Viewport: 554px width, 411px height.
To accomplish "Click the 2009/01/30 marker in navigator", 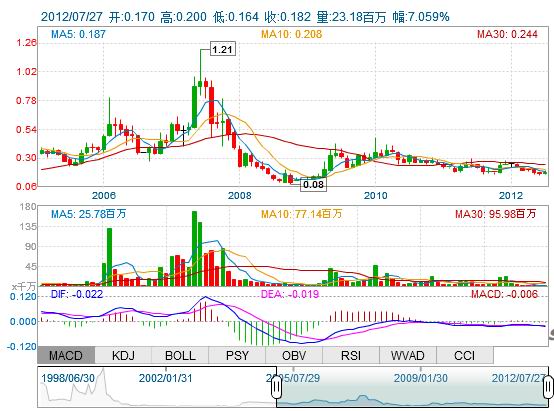I will pos(420,378).
